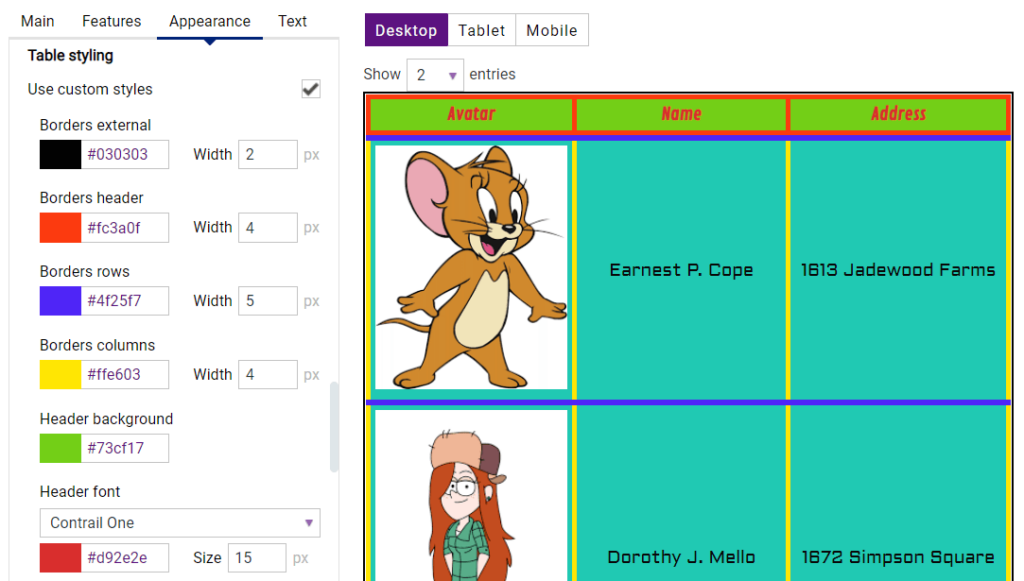
Task: Expand the Header font Contrail One dropdown
Action: [180, 523]
